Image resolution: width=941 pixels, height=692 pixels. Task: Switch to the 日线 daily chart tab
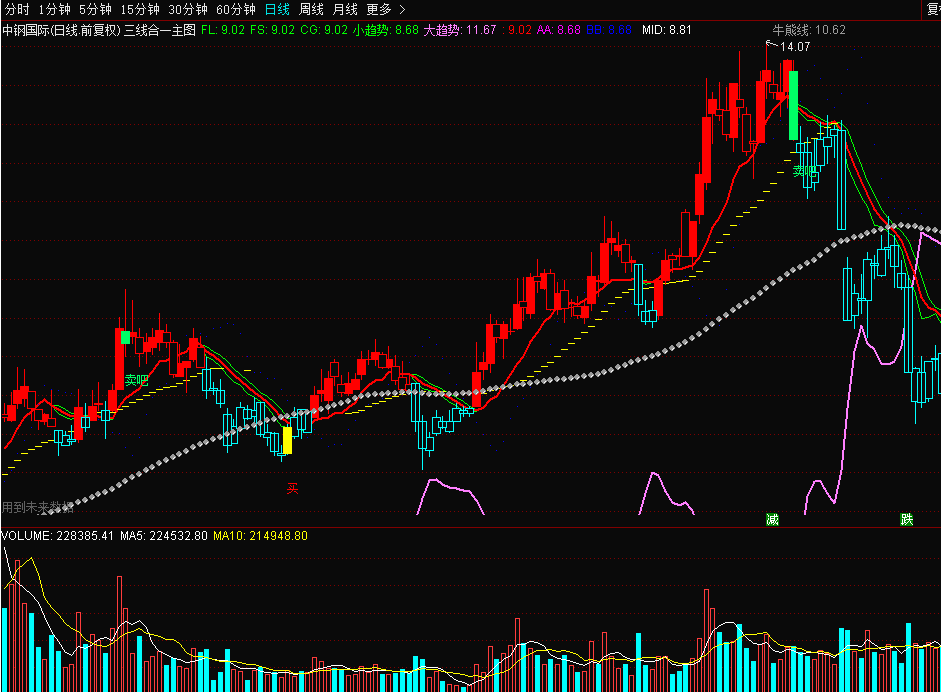click(x=277, y=10)
